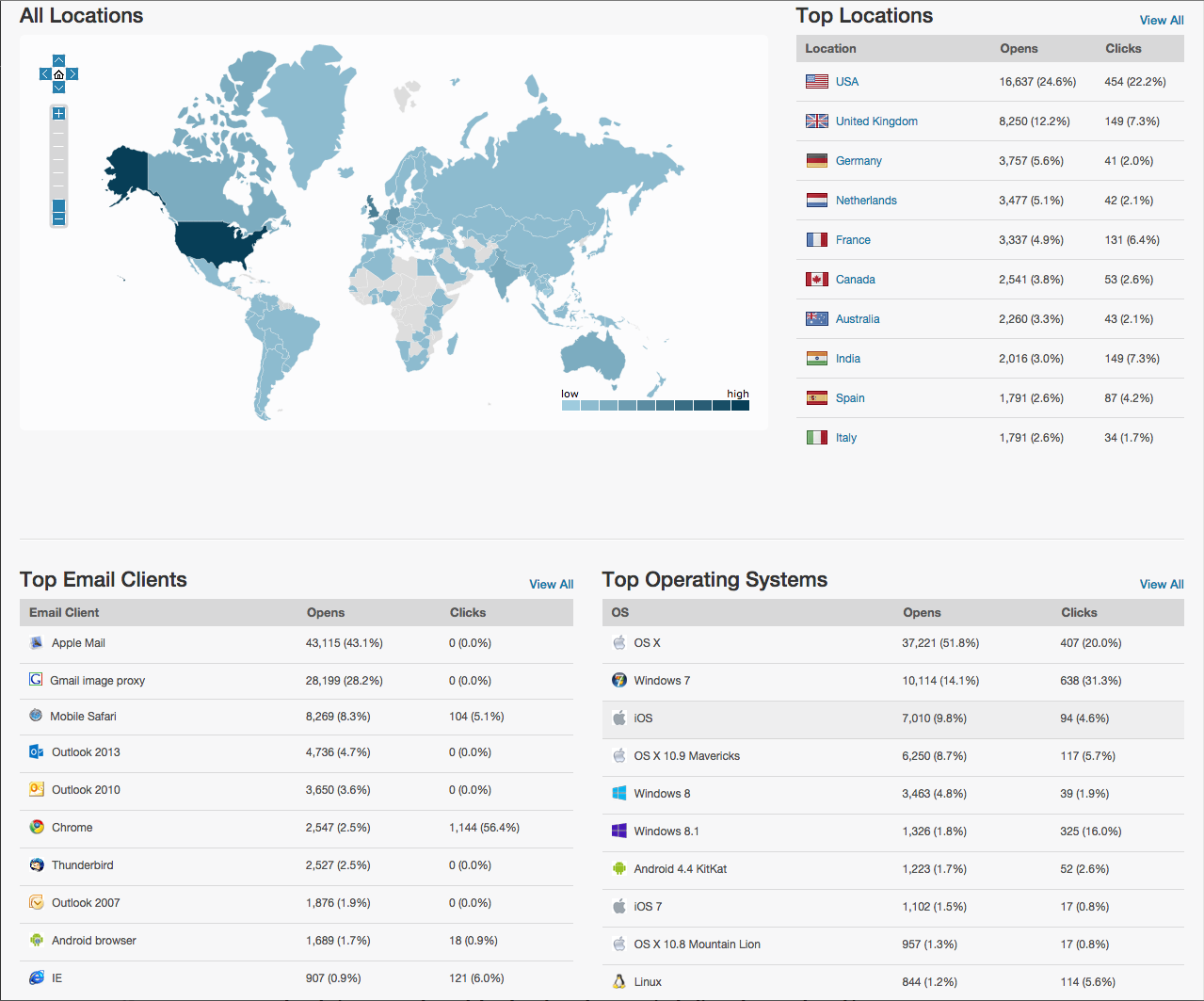Select the iOS 7 row label
Image resolution: width=1204 pixels, height=1001 pixels.
[648, 907]
